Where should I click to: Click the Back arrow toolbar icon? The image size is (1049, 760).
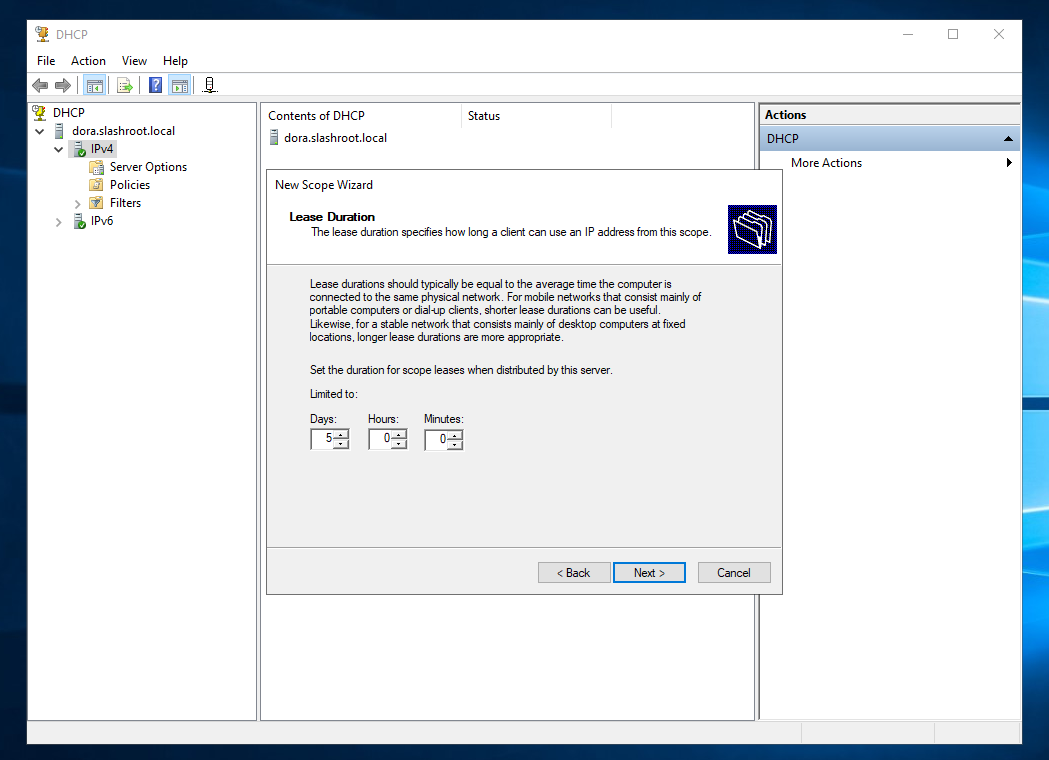40,86
